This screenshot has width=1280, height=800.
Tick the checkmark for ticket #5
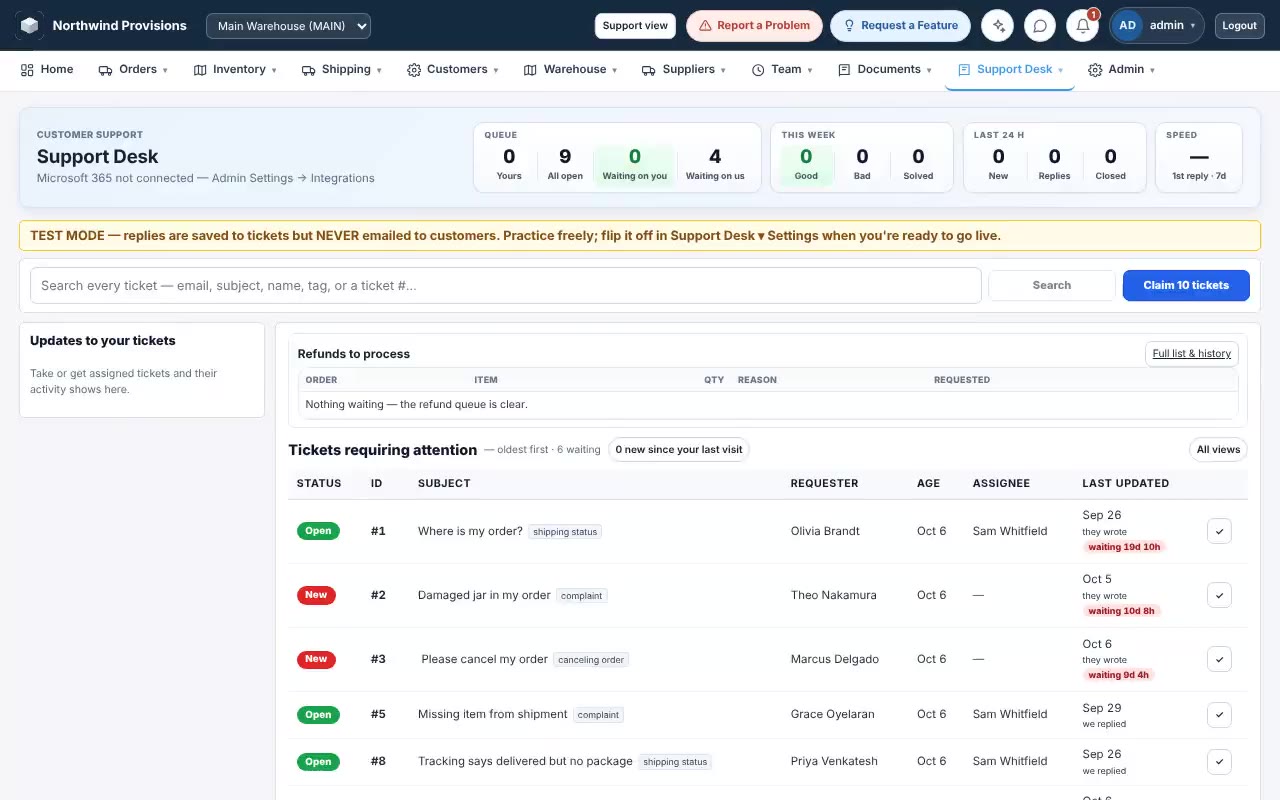1219,714
